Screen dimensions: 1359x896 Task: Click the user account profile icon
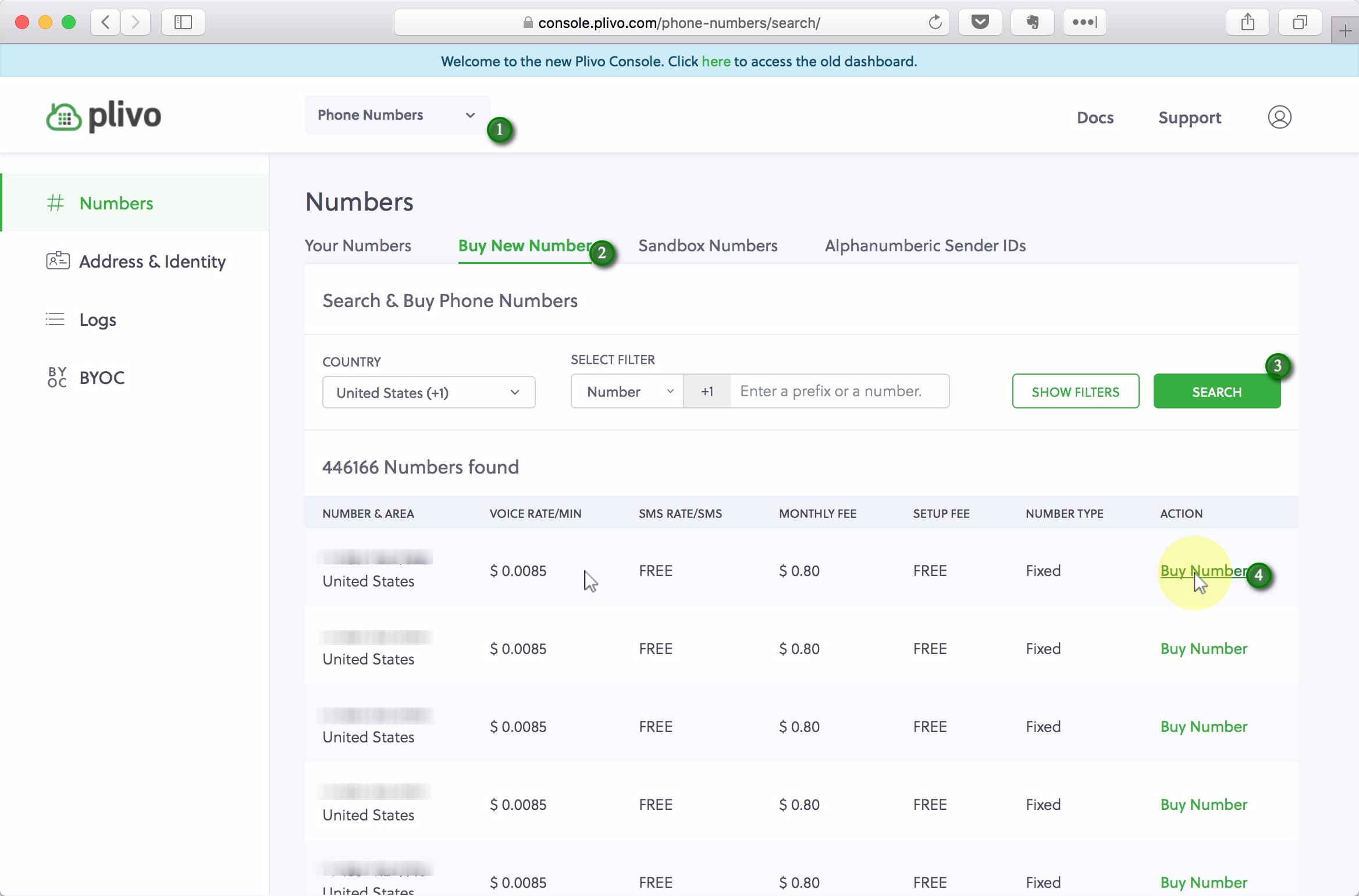[x=1280, y=118]
